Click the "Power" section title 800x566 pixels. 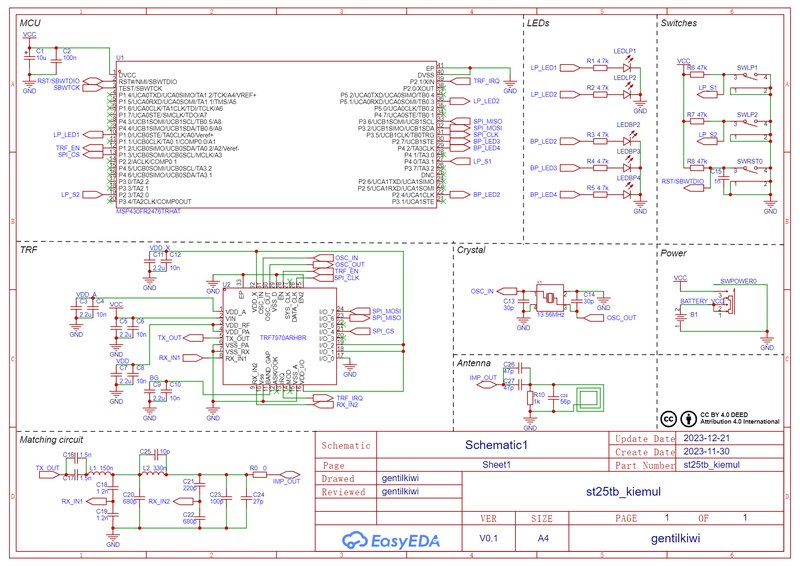click(x=673, y=253)
